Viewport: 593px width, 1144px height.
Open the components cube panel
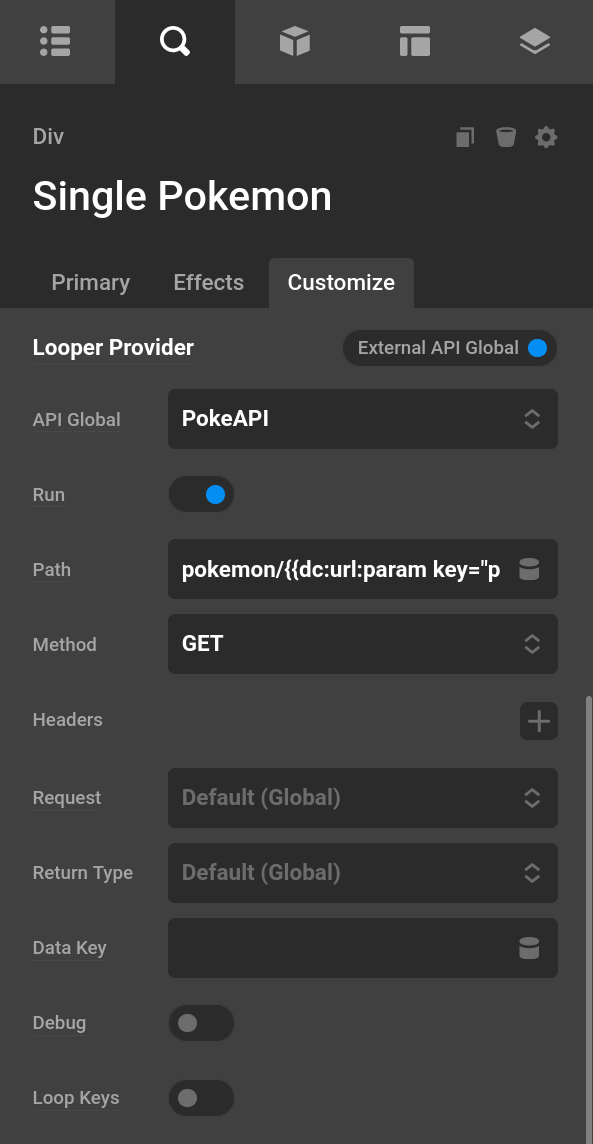294,41
